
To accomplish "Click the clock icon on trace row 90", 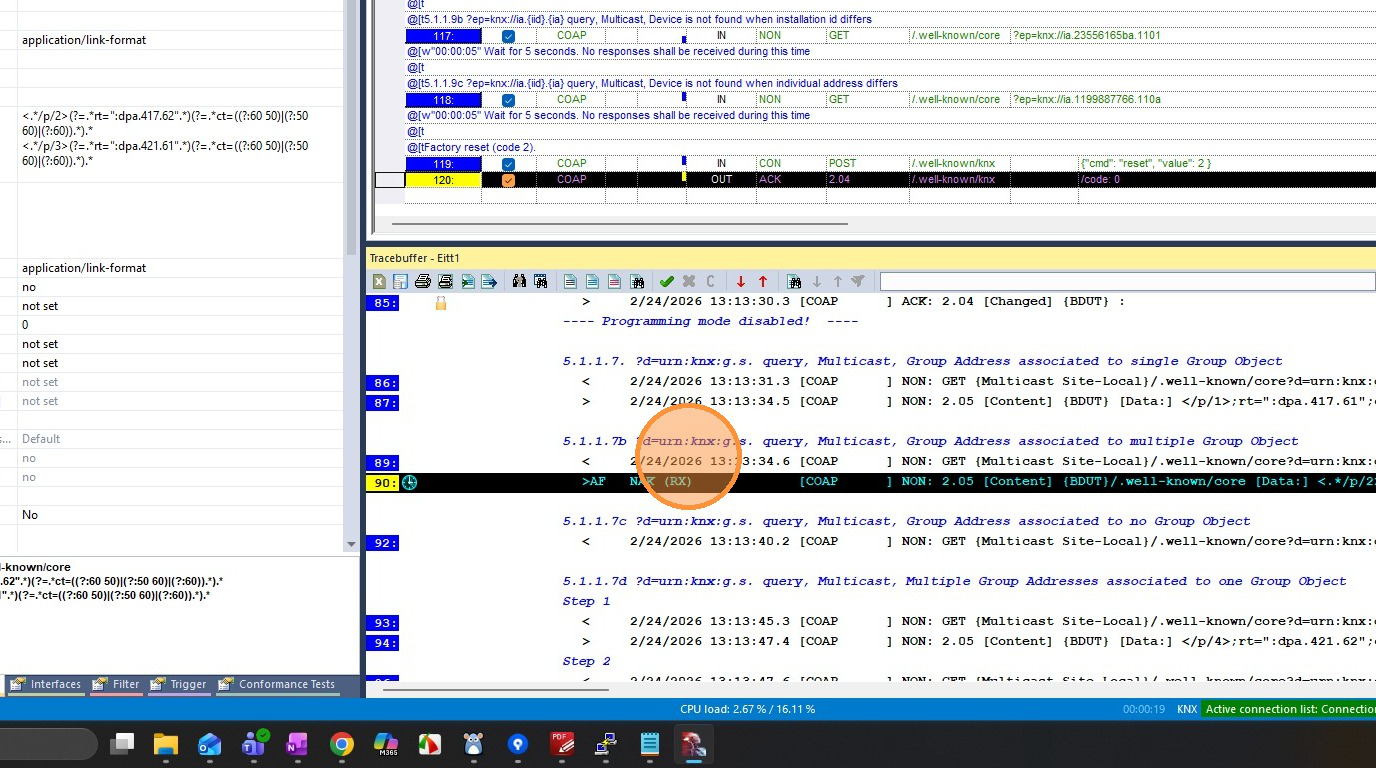I will pos(409,482).
